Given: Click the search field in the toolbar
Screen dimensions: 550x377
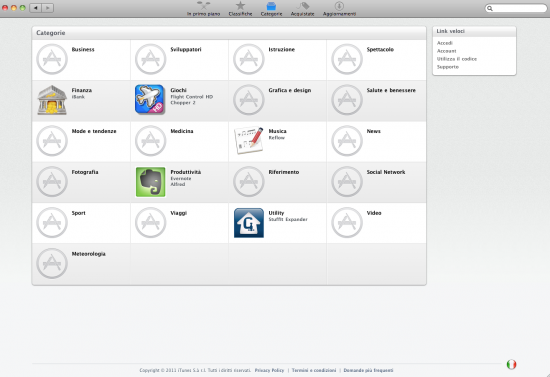Looking at the screenshot, I should [x=516, y=8].
